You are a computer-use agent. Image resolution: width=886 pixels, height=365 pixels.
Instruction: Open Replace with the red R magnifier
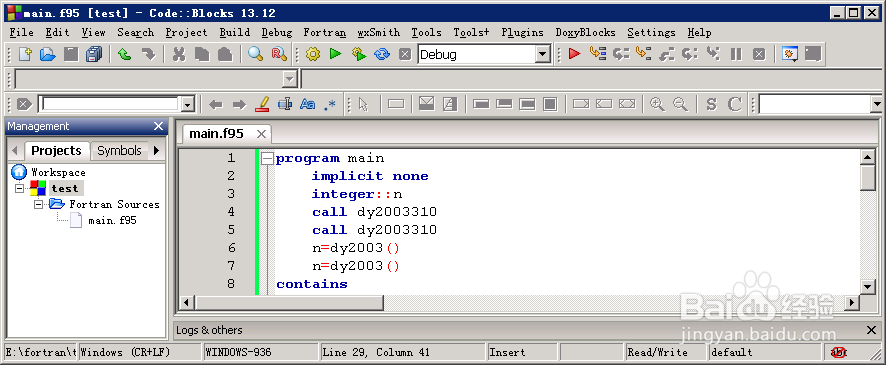[x=279, y=54]
